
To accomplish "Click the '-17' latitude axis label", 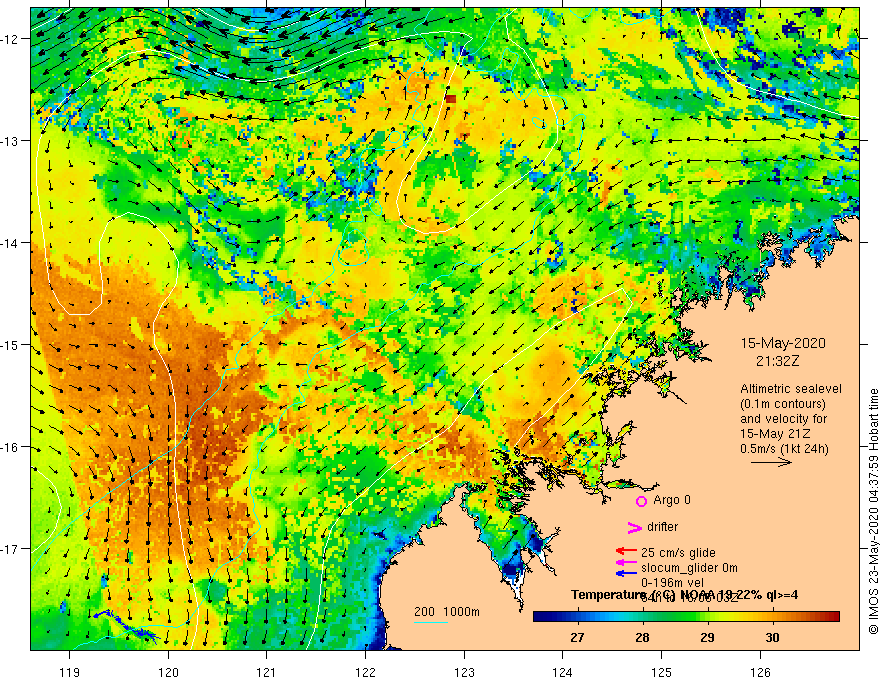I will pyautogui.click(x=11, y=549).
